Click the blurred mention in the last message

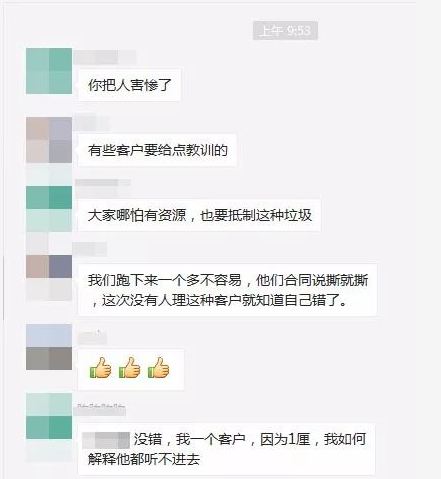pyautogui.click(x=106, y=440)
